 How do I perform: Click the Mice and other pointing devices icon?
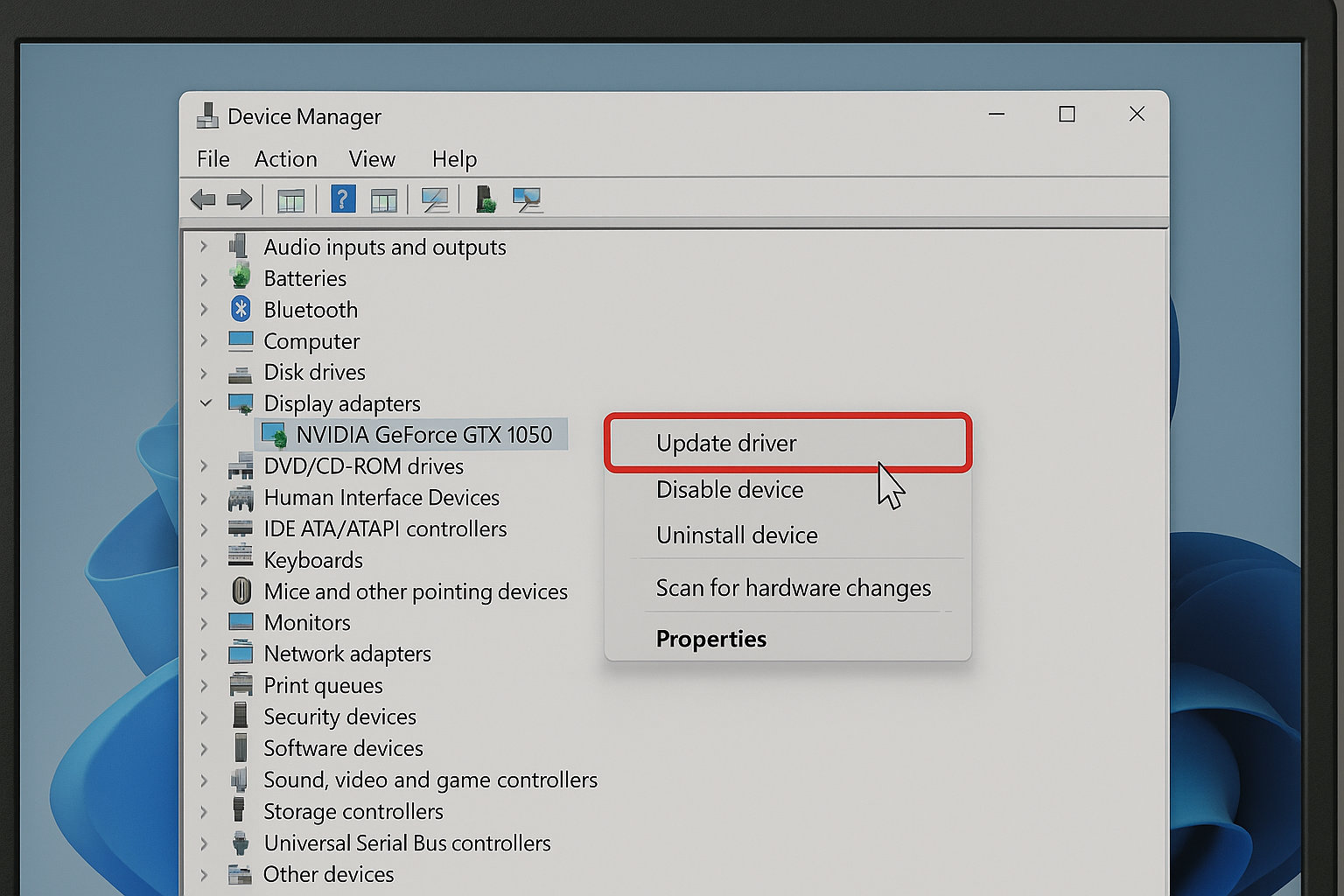pyautogui.click(x=241, y=591)
